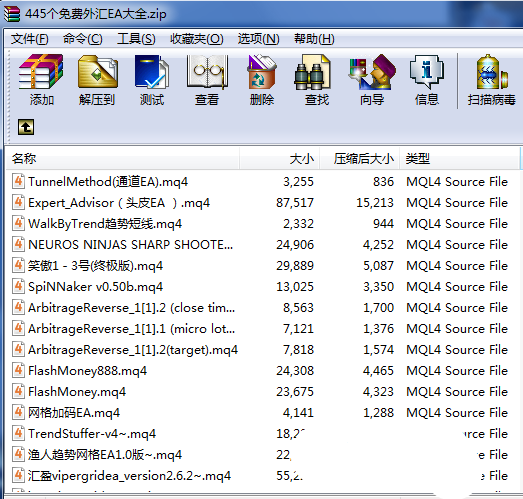Screen dimensions: 523x499
Task: Sort files by 名称 column header
Action: 122,158
